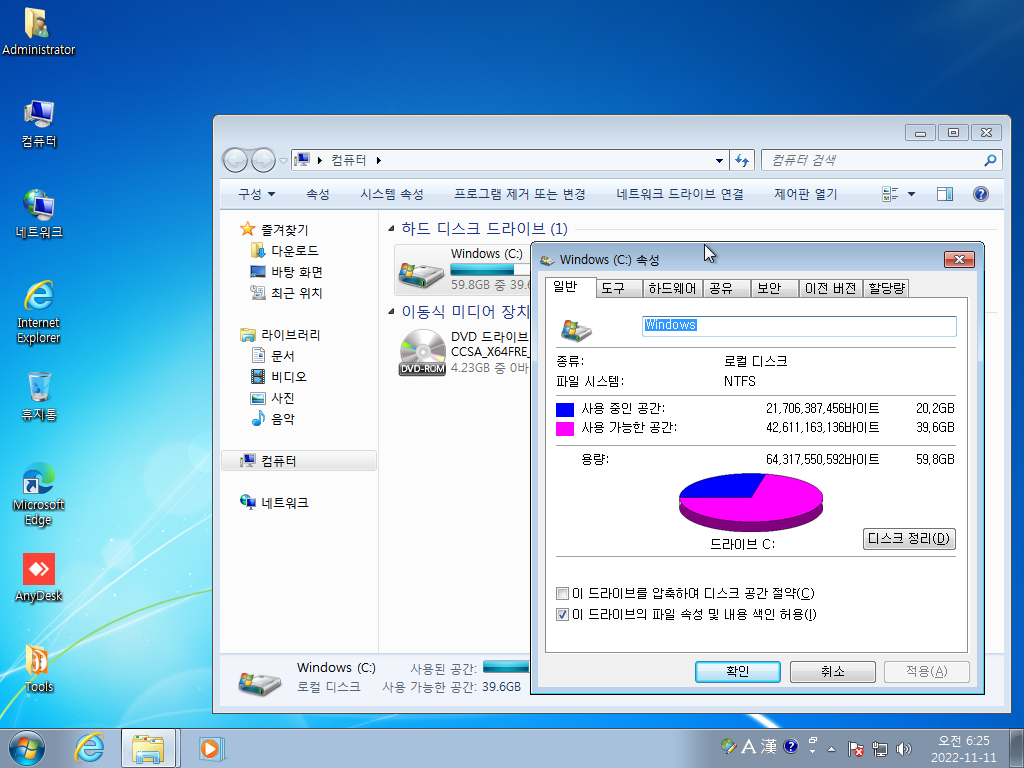Collapse 이동식 미디어 장치 group

point(391,312)
